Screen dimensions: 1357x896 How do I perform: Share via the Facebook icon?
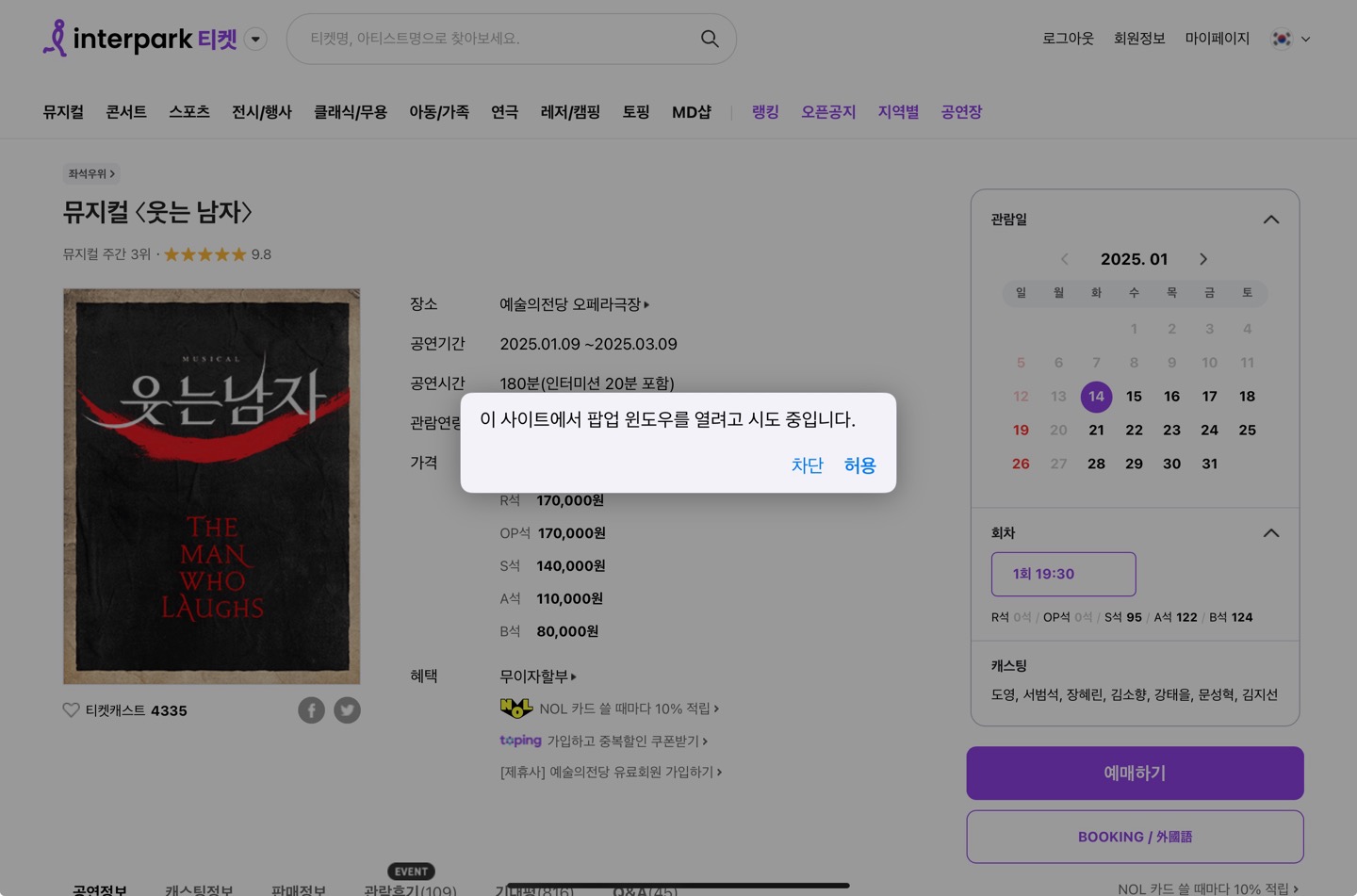coord(311,710)
